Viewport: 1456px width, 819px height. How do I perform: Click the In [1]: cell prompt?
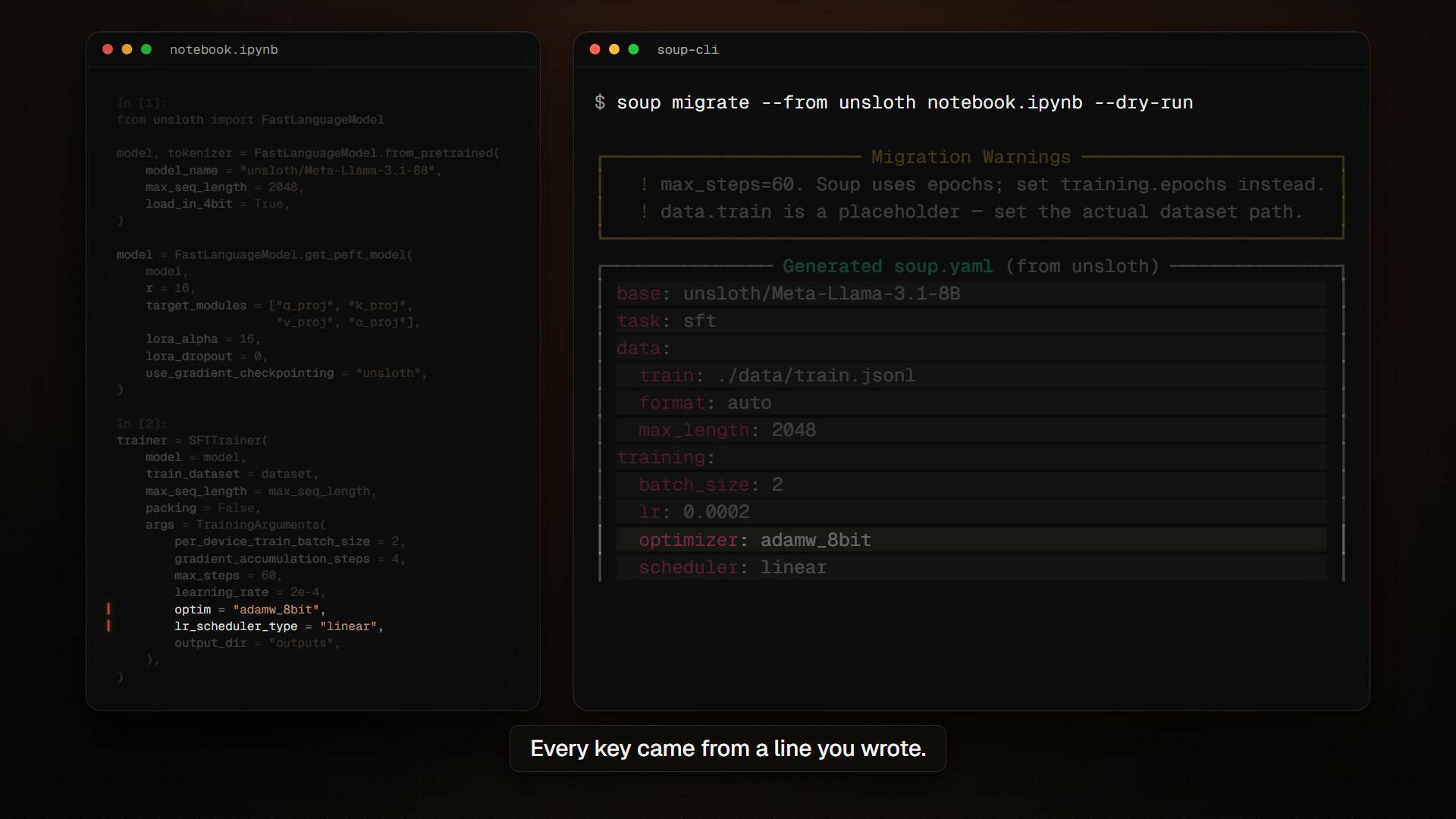pyautogui.click(x=142, y=103)
